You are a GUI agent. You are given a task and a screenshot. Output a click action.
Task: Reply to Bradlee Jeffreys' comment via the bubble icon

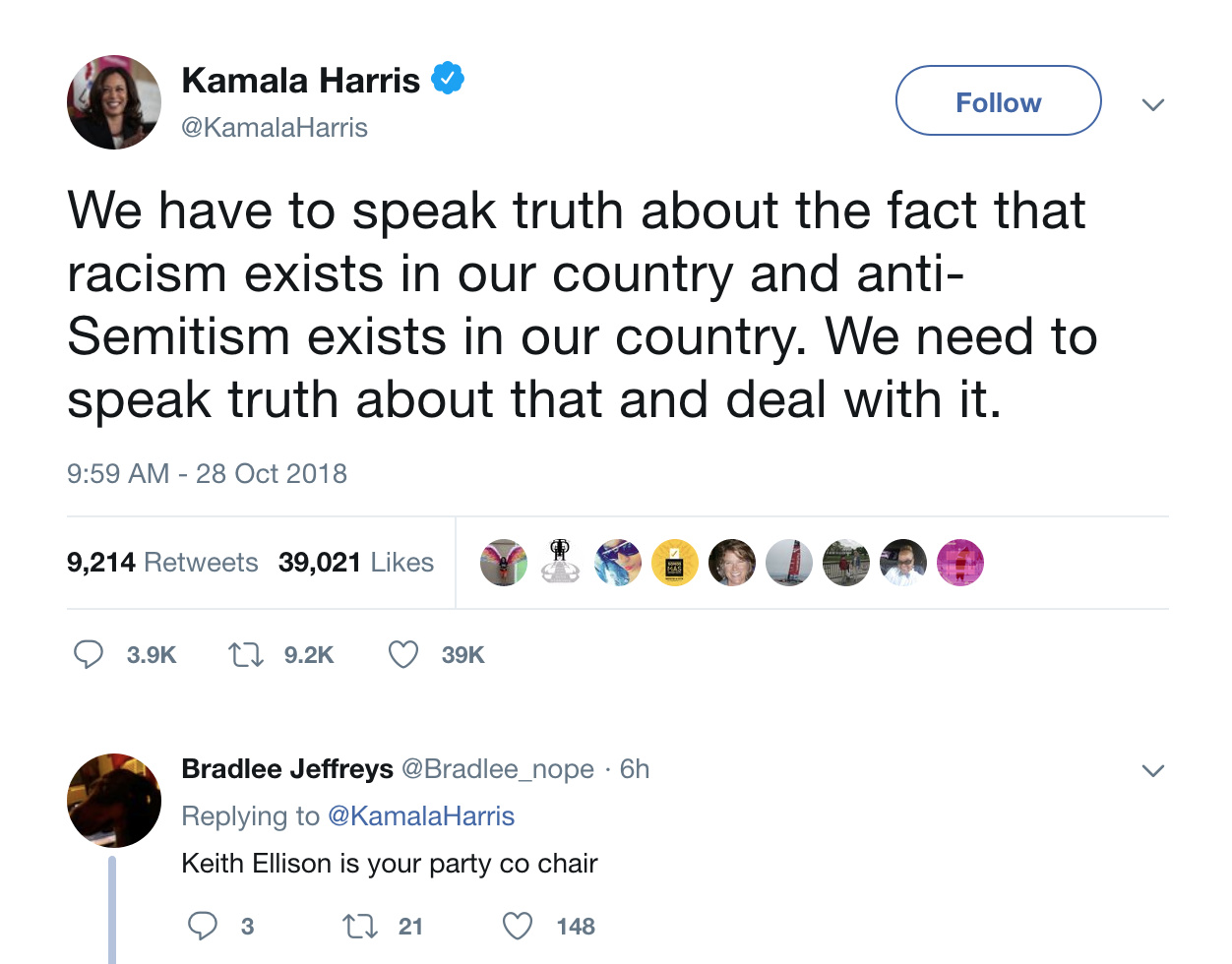pos(203,926)
